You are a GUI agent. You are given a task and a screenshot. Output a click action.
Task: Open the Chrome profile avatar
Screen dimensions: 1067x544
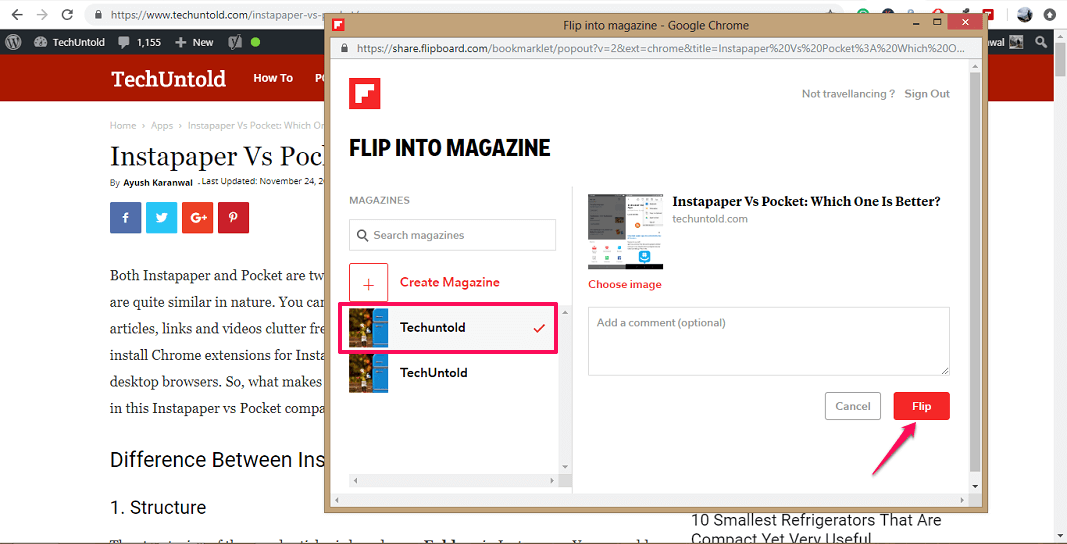pos(1025,14)
